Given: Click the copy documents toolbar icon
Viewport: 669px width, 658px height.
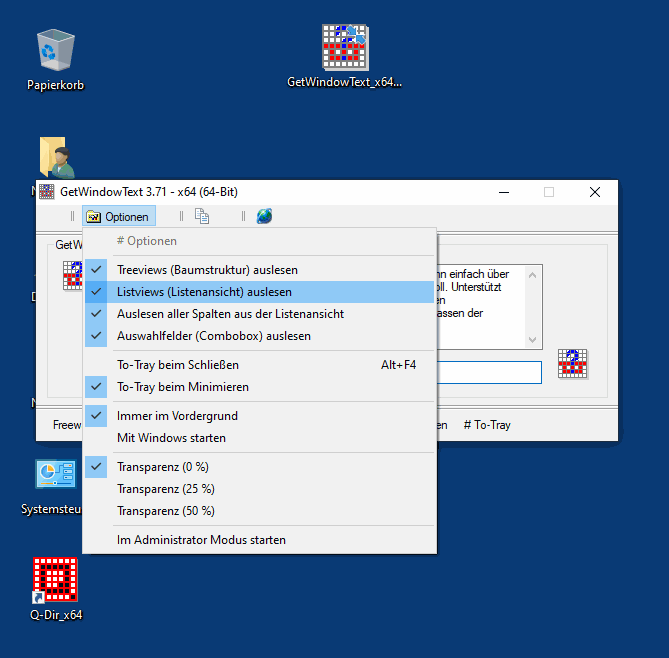Looking at the screenshot, I should (x=202, y=216).
